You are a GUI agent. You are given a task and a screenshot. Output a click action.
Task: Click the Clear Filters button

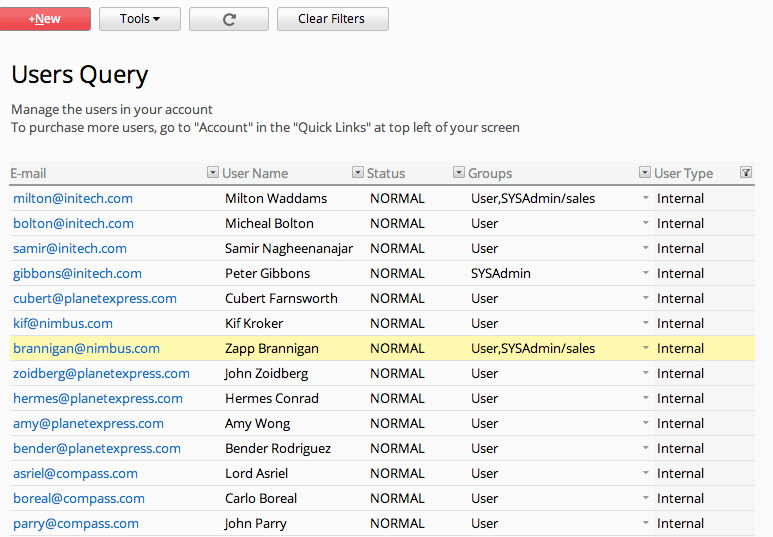(333, 19)
